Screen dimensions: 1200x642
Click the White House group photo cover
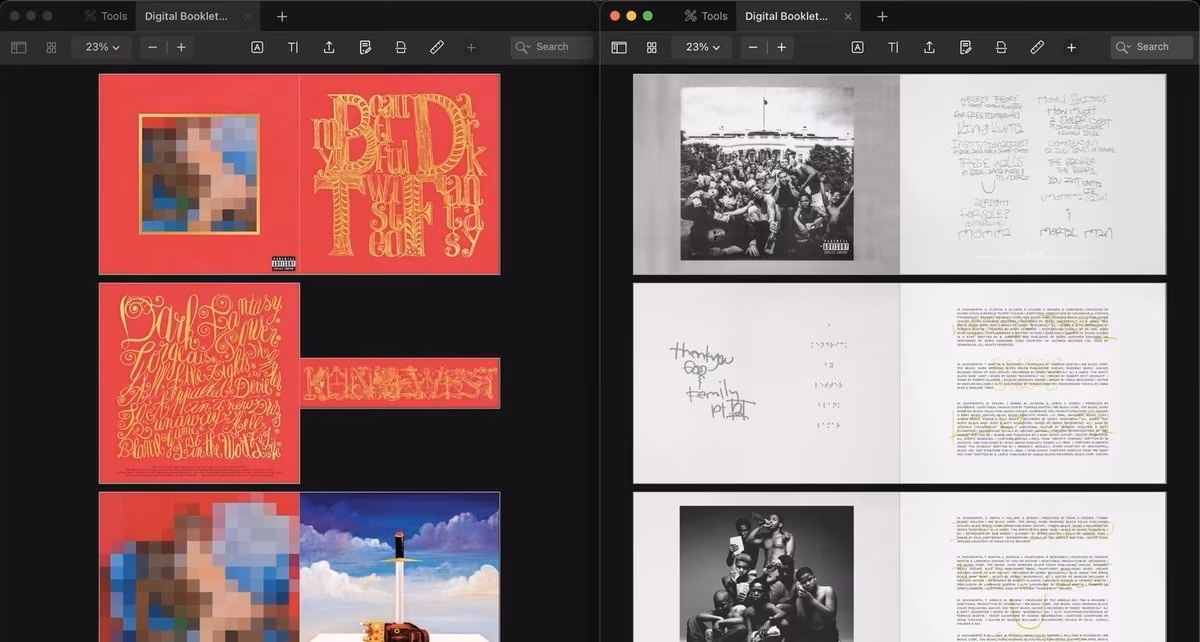[767, 174]
